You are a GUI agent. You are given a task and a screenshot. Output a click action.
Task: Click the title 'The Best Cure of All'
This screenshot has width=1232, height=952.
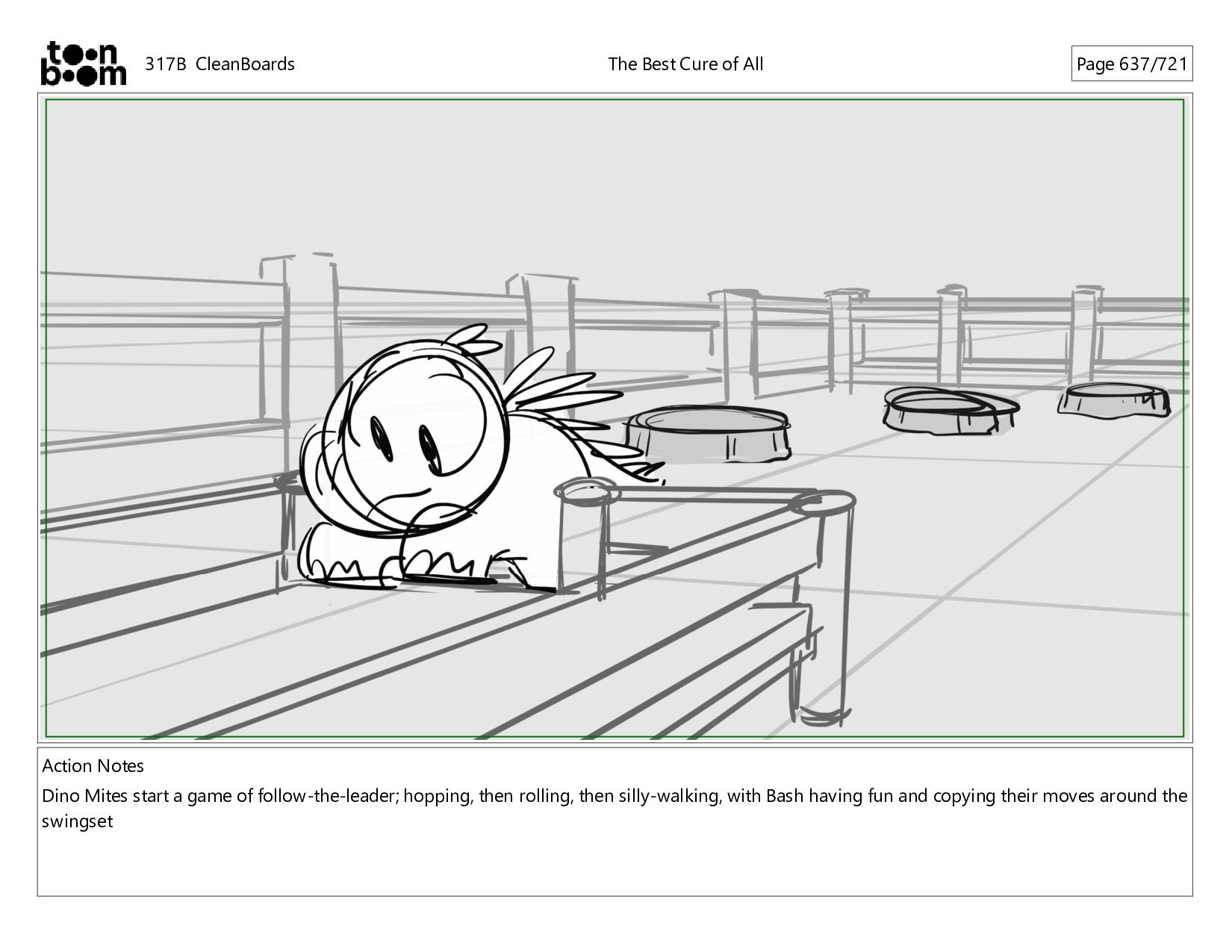(685, 64)
